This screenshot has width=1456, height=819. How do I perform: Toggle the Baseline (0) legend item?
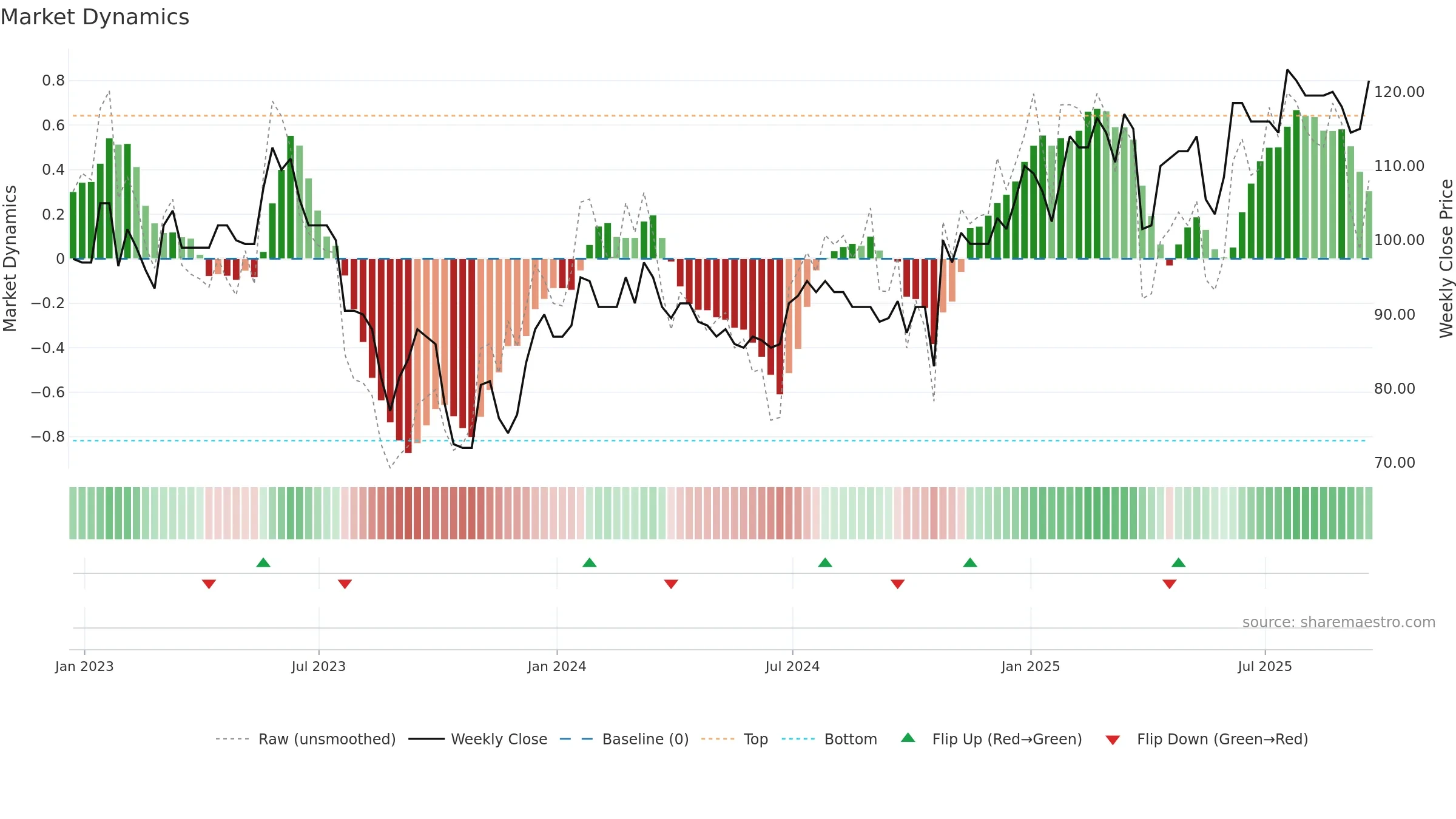tap(624, 739)
